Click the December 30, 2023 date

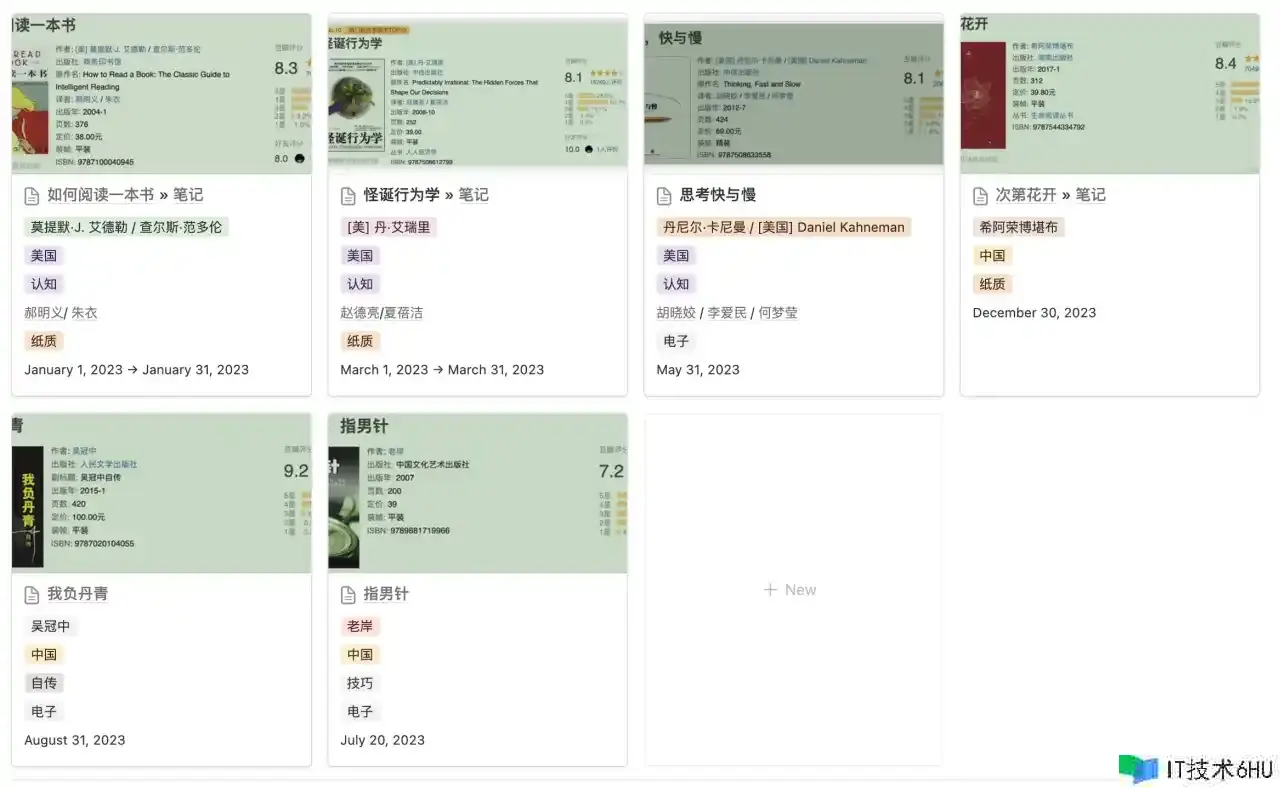click(x=1034, y=313)
